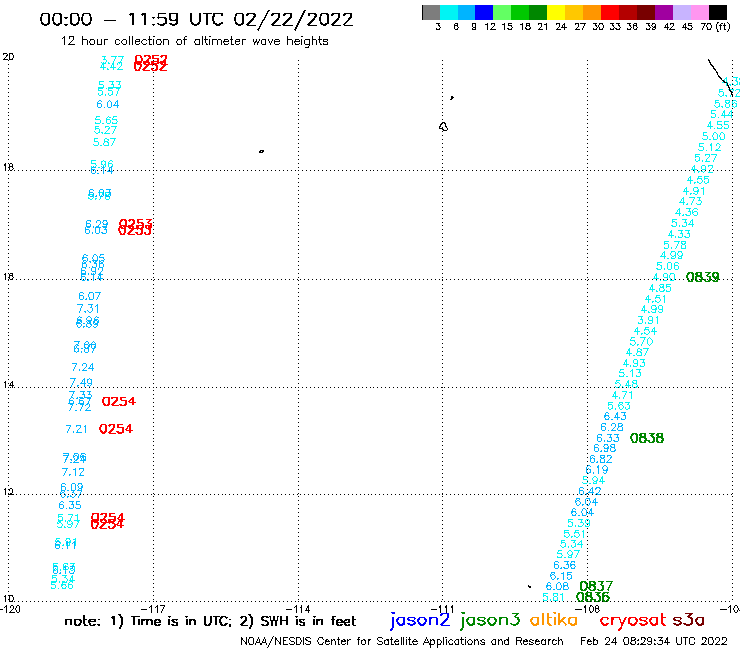This screenshot has height=650, width=740.
Task: Click the longitude axis label "-117"
Action: pos(153,609)
